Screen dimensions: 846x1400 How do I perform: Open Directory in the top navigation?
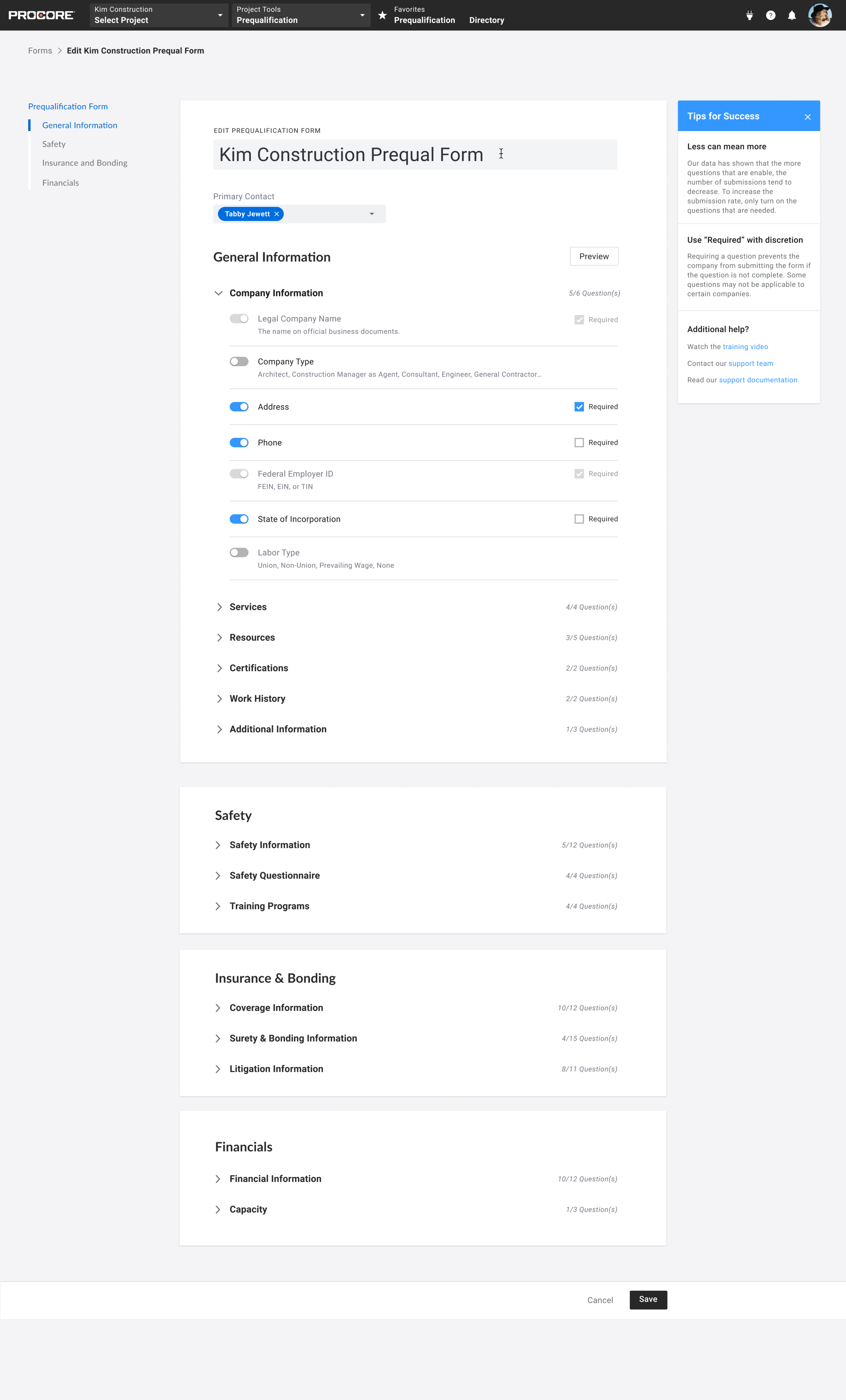tap(486, 20)
